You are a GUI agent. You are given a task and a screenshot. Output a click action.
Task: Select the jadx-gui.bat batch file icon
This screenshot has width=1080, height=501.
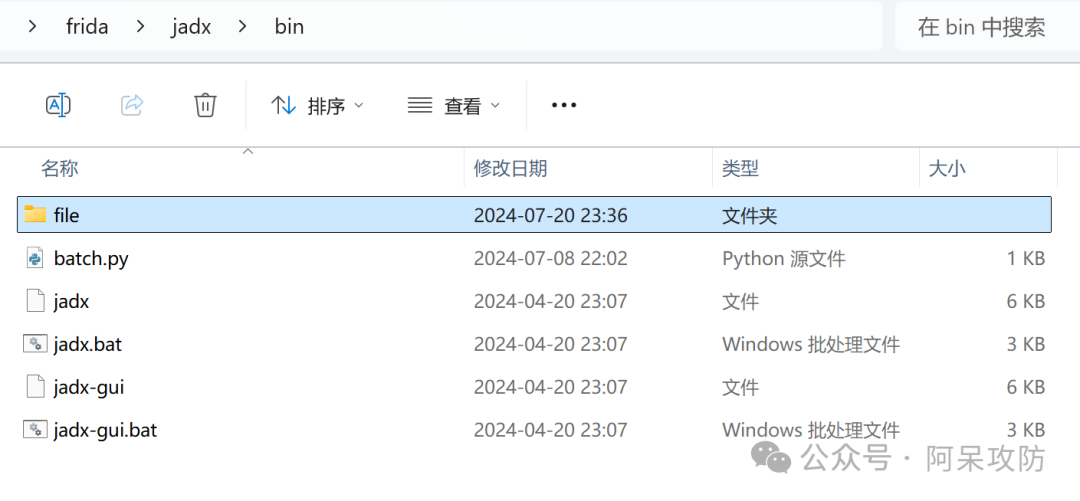[x=35, y=430]
